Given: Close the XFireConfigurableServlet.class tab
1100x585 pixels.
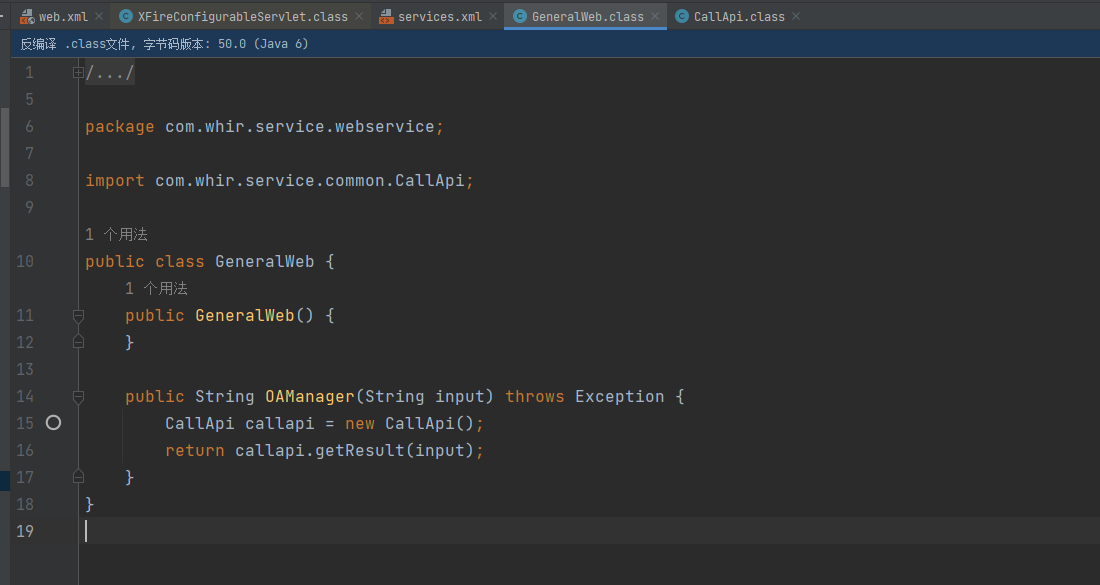Looking at the screenshot, I should click(x=359, y=17).
